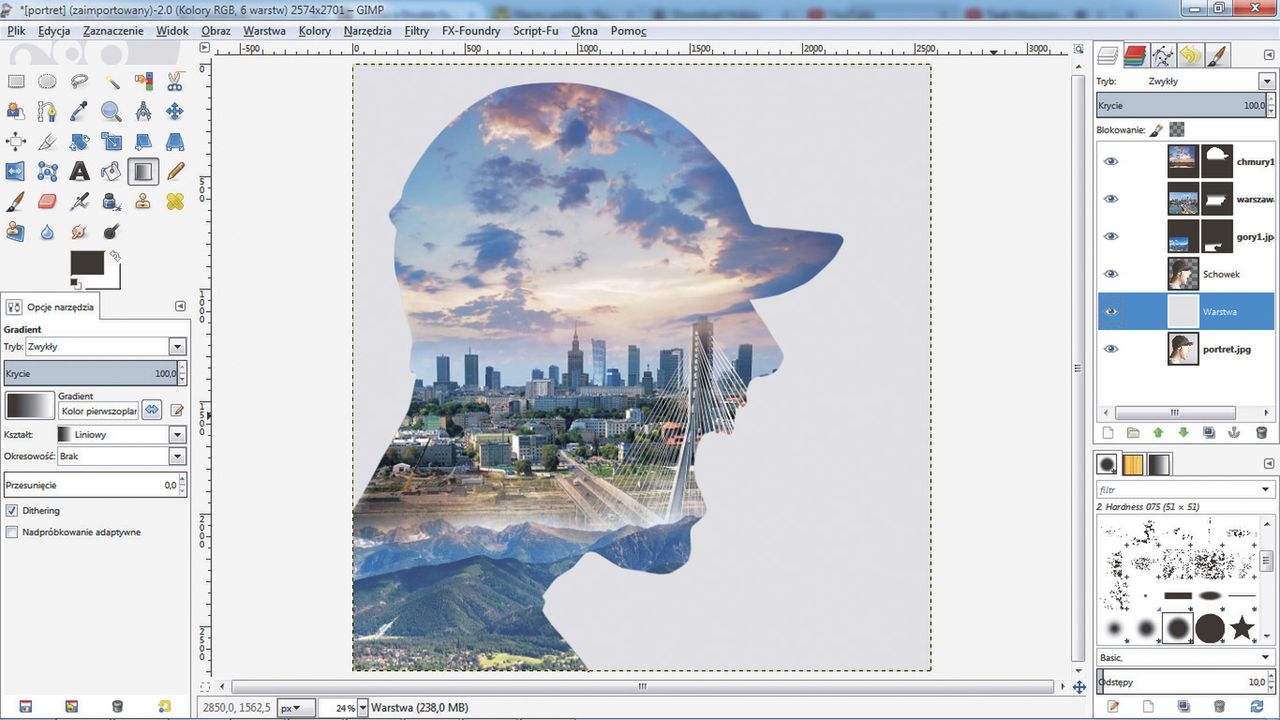Image resolution: width=1280 pixels, height=720 pixels.
Task: Select the Smudge finger tool
Action: pyautogui.click(x=79, y=232)
